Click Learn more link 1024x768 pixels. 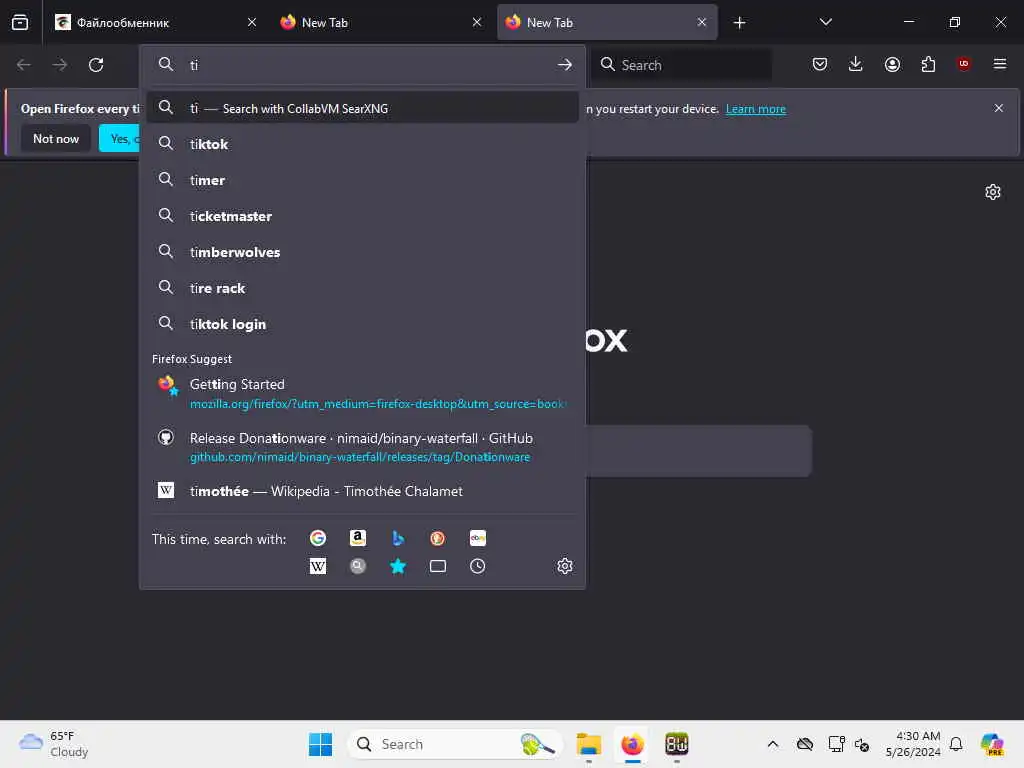[x=756, y=109]
